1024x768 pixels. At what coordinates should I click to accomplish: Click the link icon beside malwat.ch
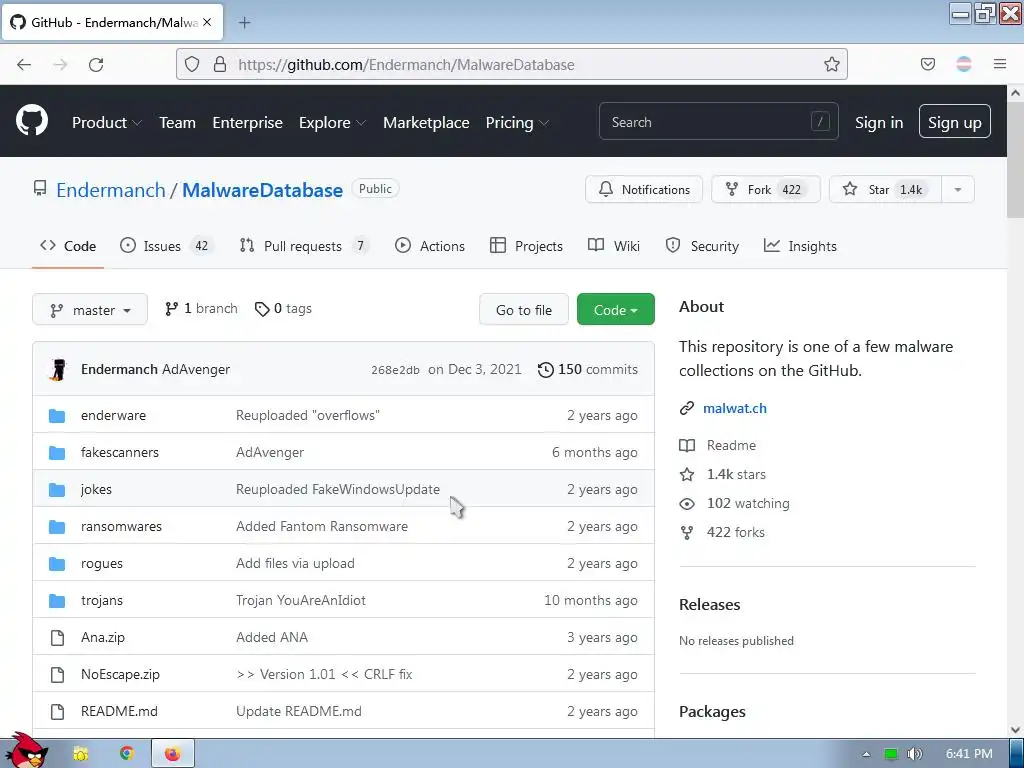coord(686,408)
